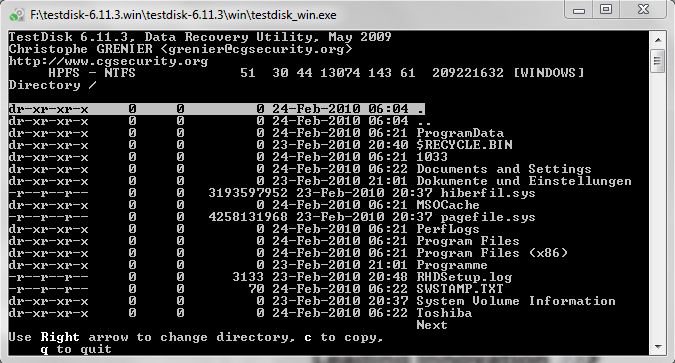Select the hiberfil.sys file entry

(x=272, y=193)
